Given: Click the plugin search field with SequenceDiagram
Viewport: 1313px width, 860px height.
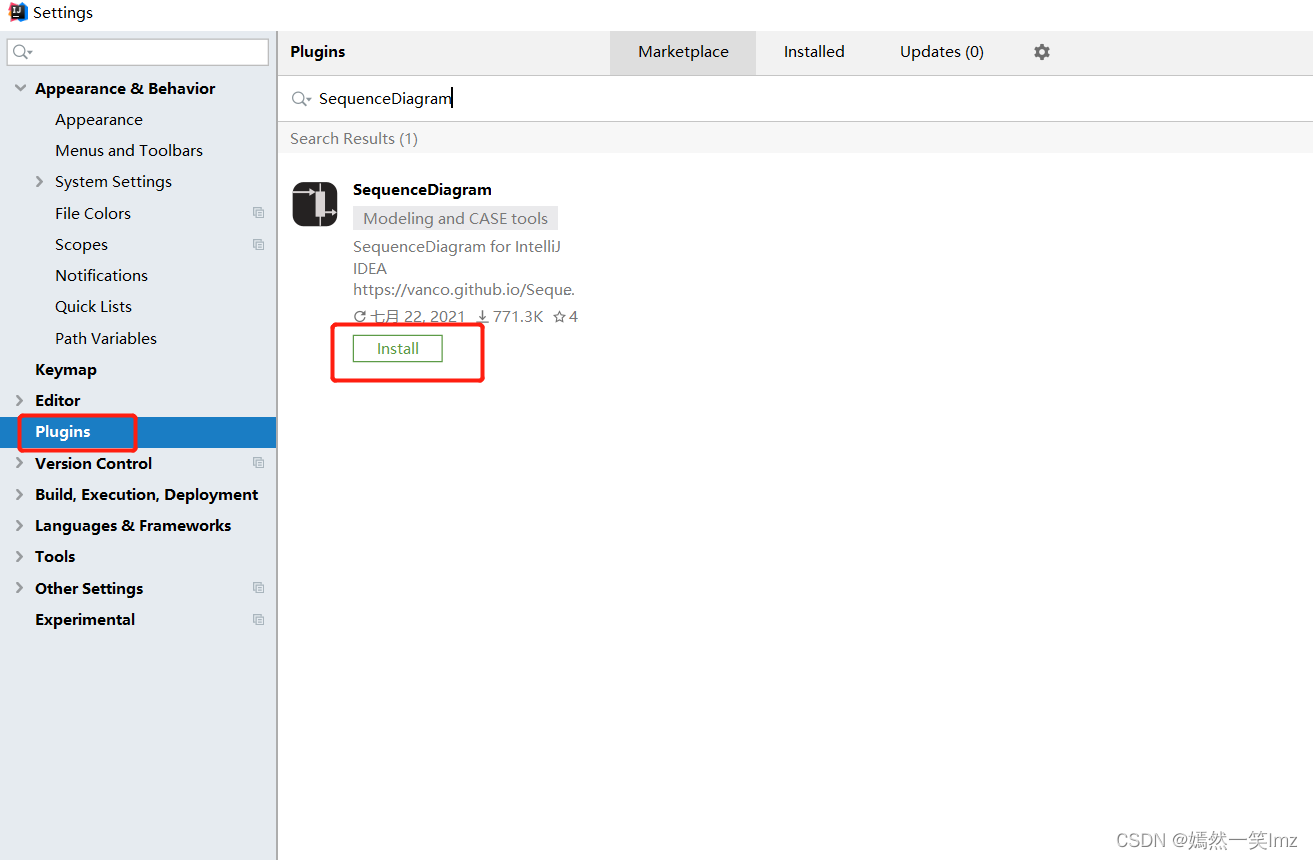Looking at the screenshot, I should (795, 99).
